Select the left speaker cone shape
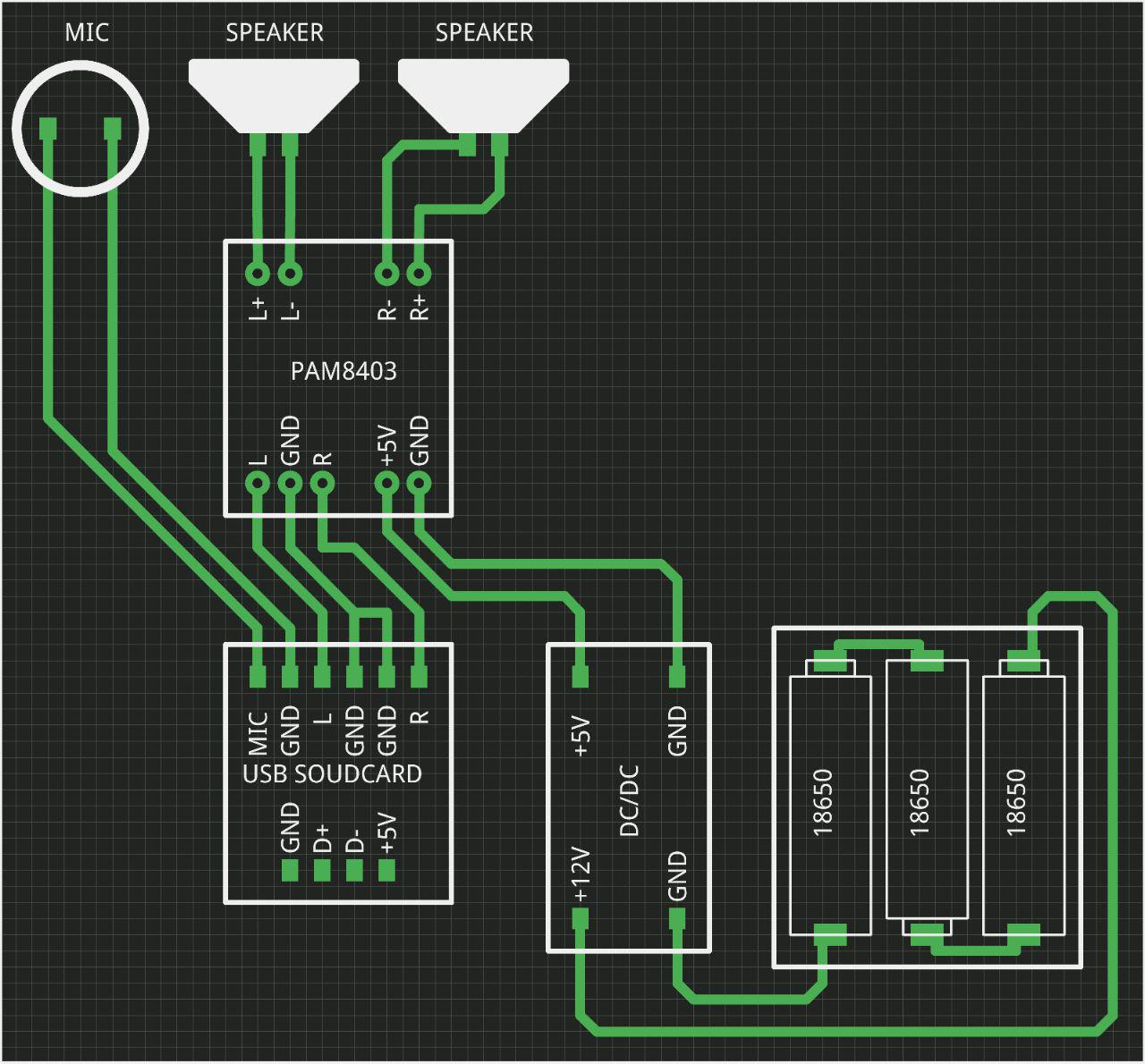1145x1064 pixels. click(x=274, y=97)
